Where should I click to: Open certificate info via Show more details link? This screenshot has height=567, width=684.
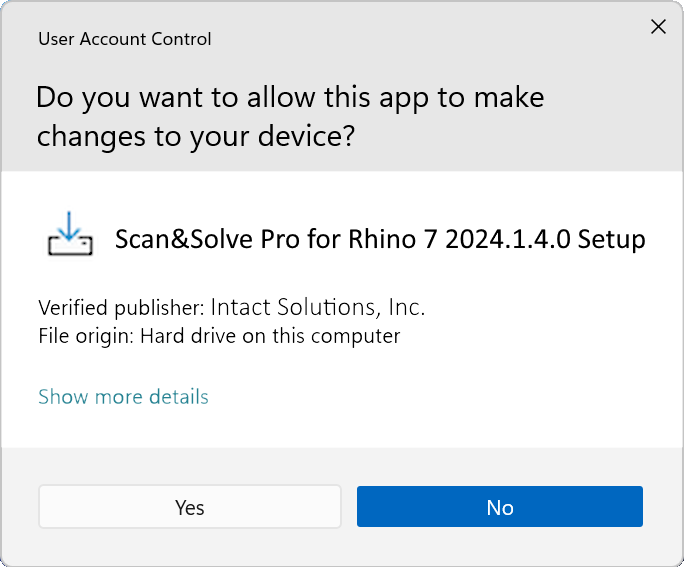[123, 396]
